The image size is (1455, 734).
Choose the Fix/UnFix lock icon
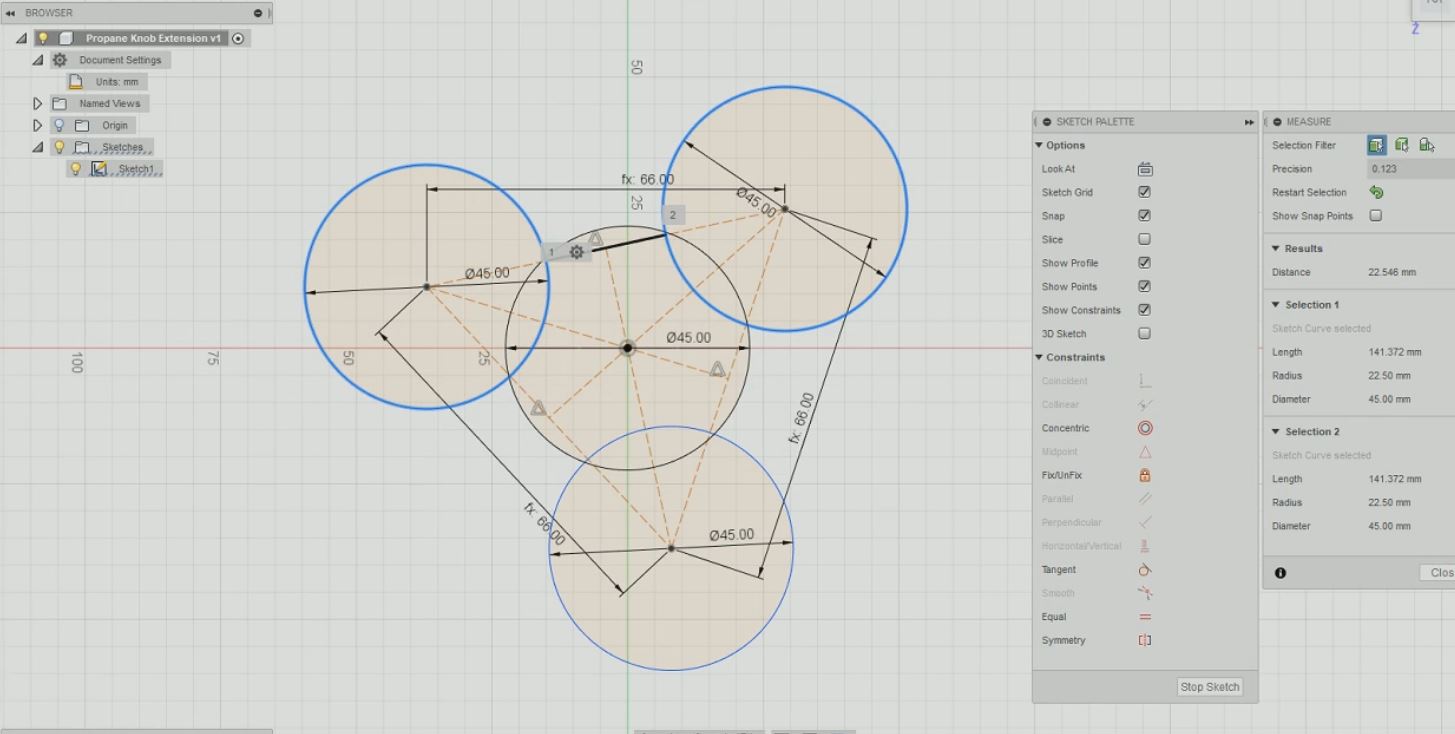tap(1145, 476)
